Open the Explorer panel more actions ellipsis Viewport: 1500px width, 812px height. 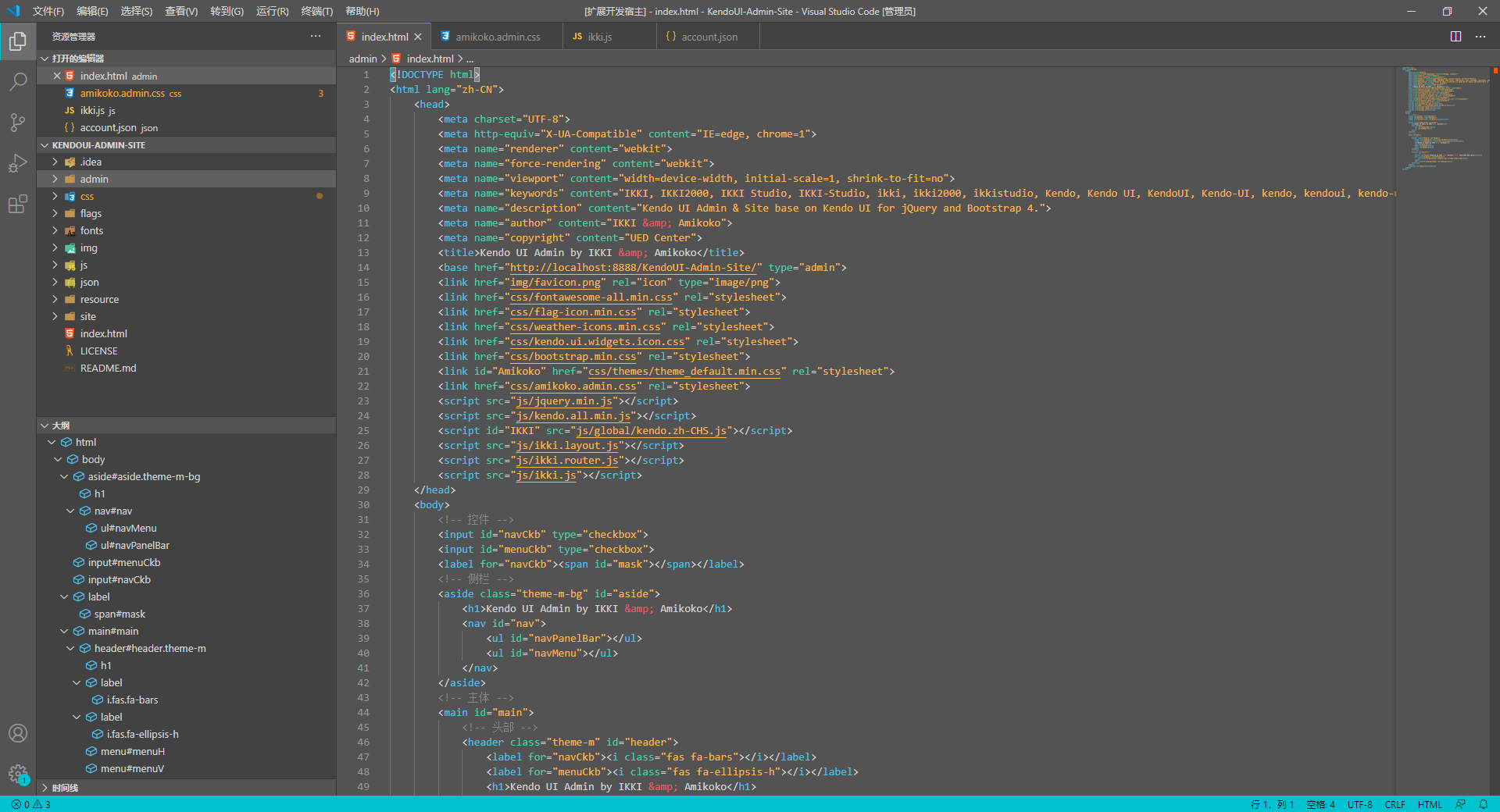[x=316, y=36]
